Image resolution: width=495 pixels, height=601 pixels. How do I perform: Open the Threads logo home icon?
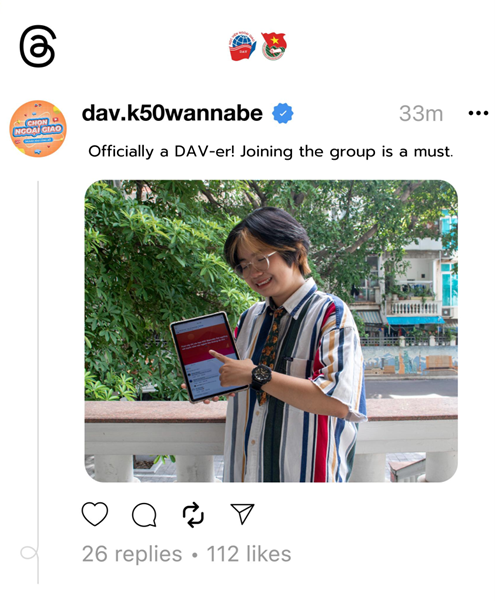pyautogui.click(x=38, y=46)
